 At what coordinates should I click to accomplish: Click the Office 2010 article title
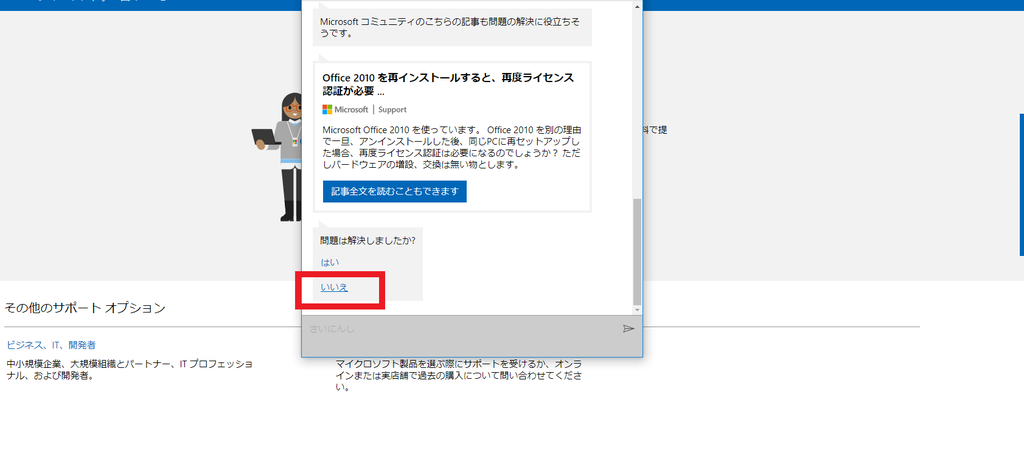(448, 84)
